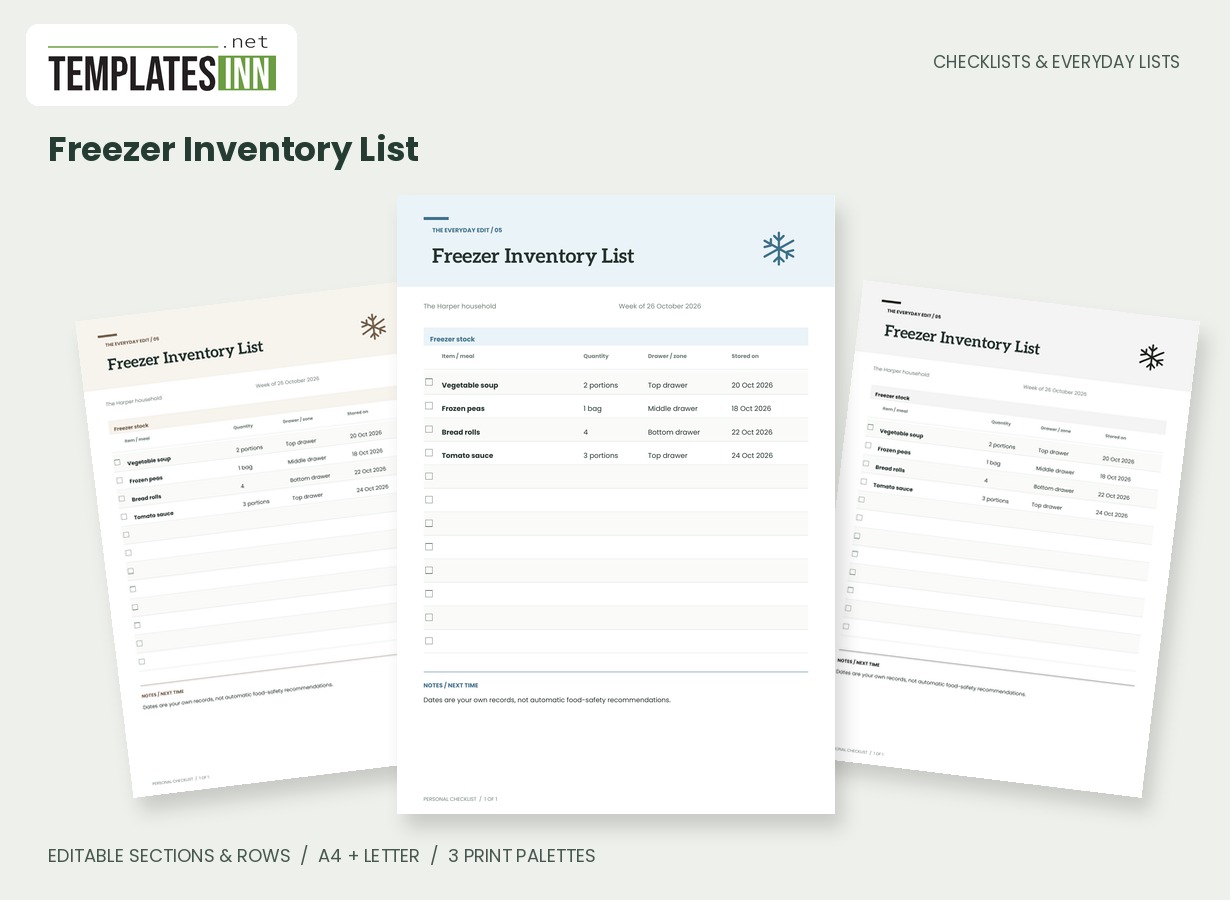Click 'The Everyday Edit / 05' on center page
The height and width of the screenshot is (900, 1230).
coord(467,230)
